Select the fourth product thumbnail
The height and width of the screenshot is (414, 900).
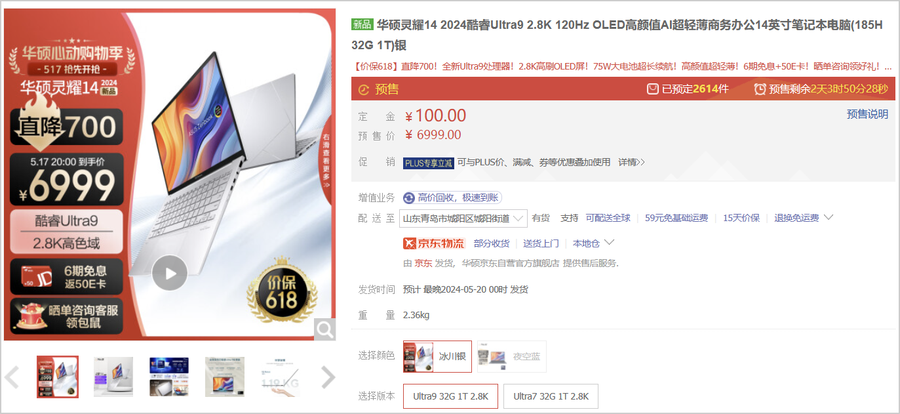224,377
